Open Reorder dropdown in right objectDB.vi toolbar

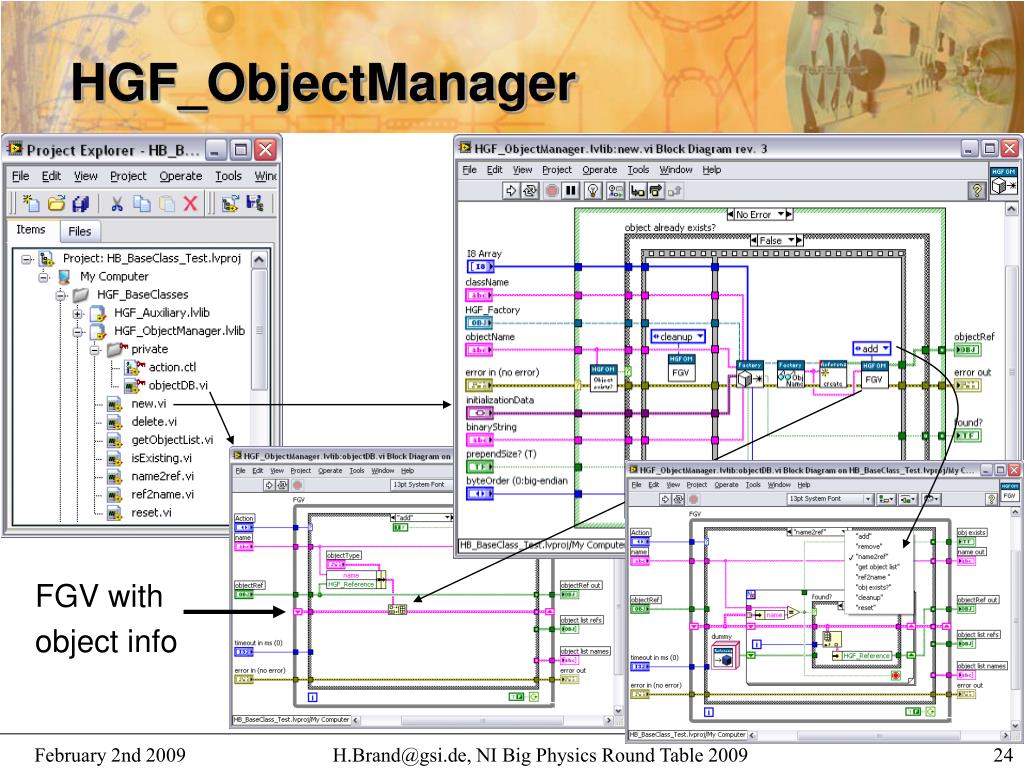(x=931, y=499)
